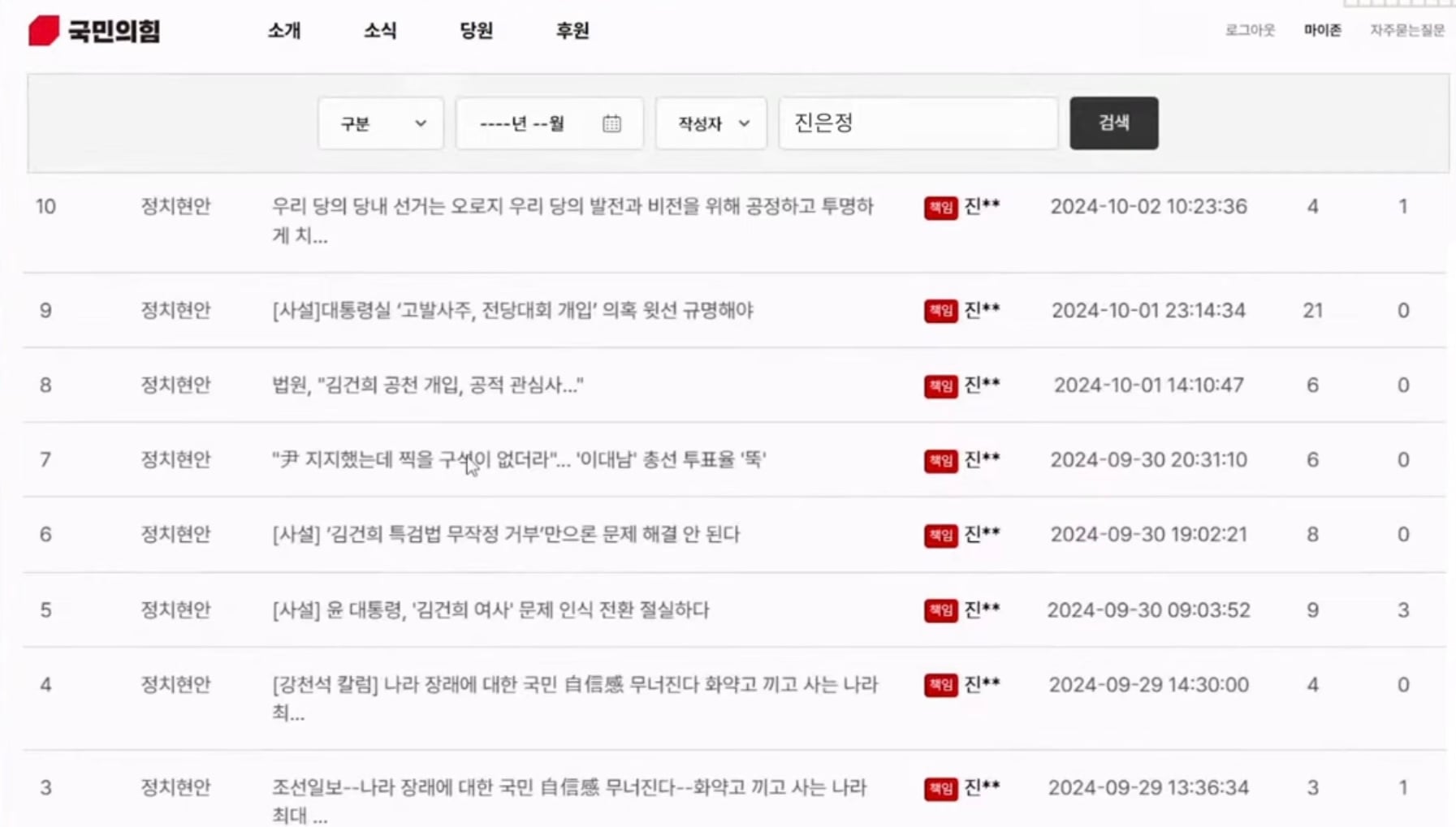Click date 2024-09-30 19:02:21

coord(1148,534)
